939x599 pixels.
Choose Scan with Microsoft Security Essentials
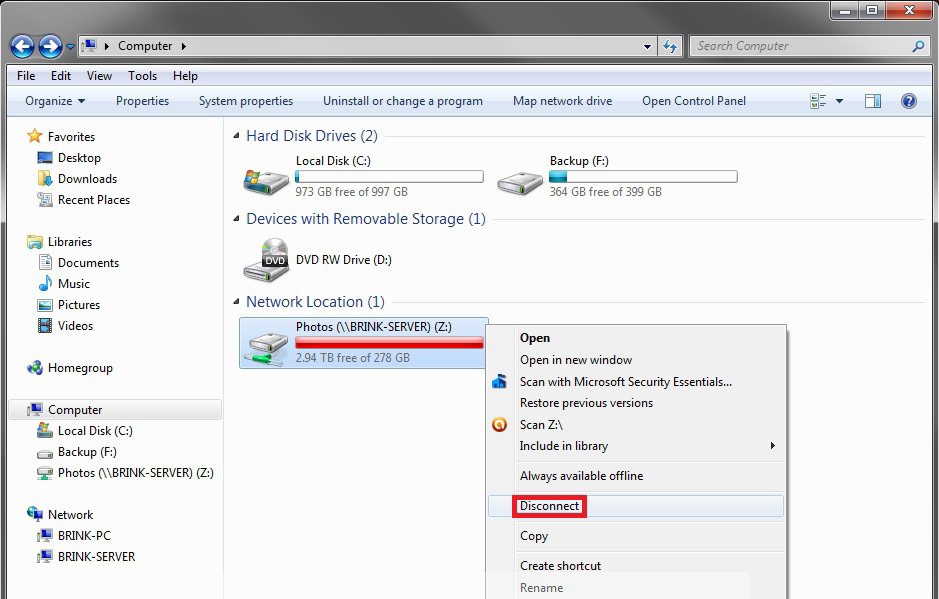click(636, 382)
